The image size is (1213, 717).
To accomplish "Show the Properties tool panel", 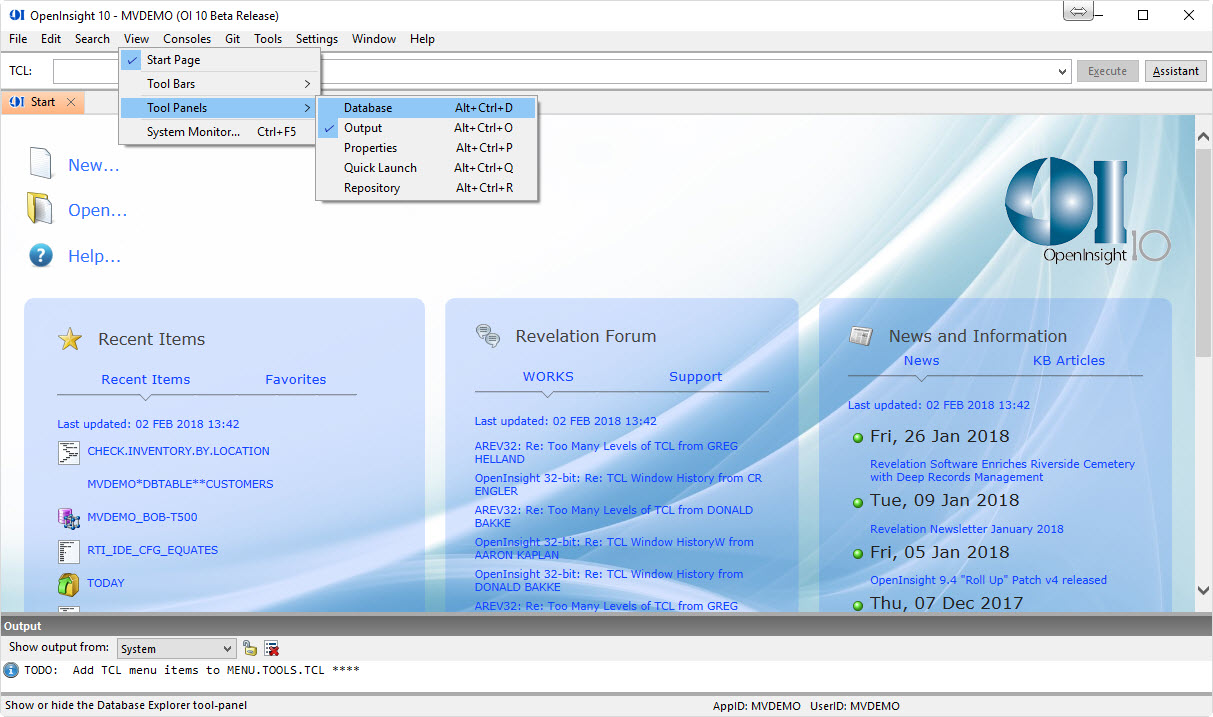I will [x=427, y=148].
